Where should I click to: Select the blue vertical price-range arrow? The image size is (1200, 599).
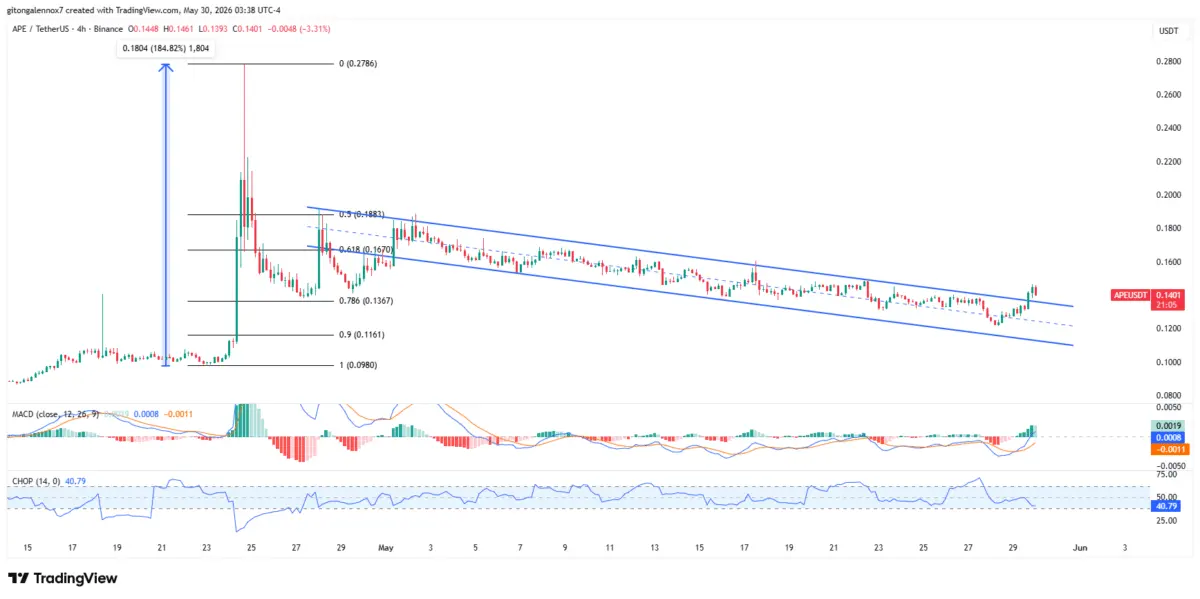click(x=167, y=215)
